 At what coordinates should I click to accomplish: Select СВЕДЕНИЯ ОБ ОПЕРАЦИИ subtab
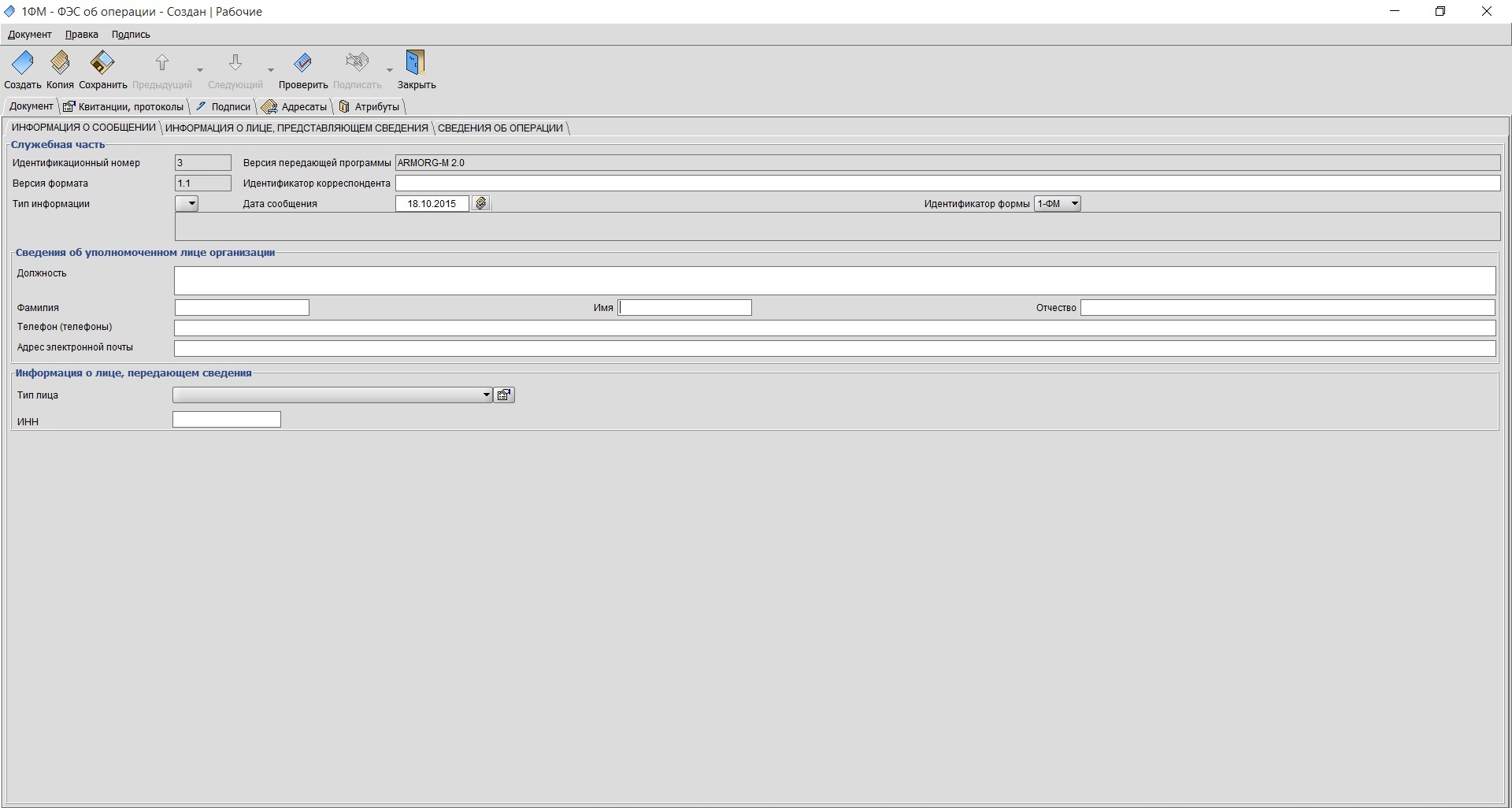tap(501, 128)
